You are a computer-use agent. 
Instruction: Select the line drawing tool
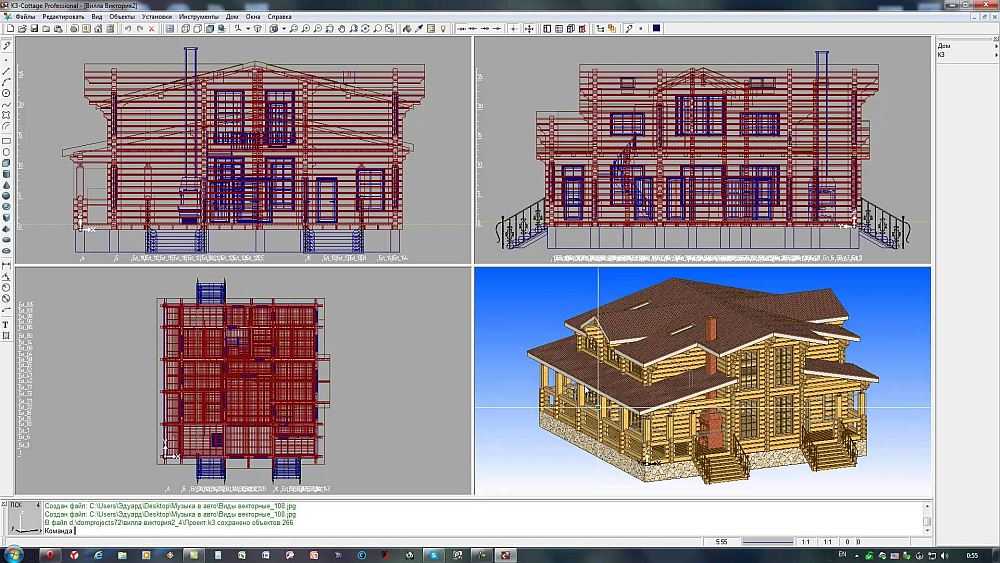pyautogui.click(x=6, y=70)
